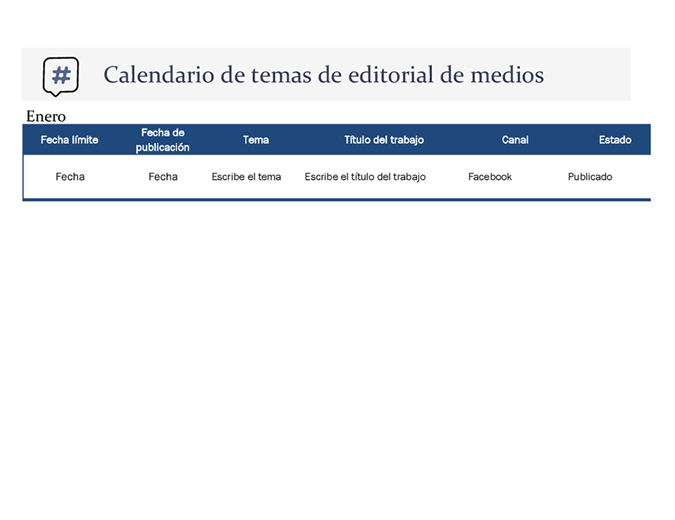Open the 'Publicado' status cell

pyautogui.click(x=590, y=177)
